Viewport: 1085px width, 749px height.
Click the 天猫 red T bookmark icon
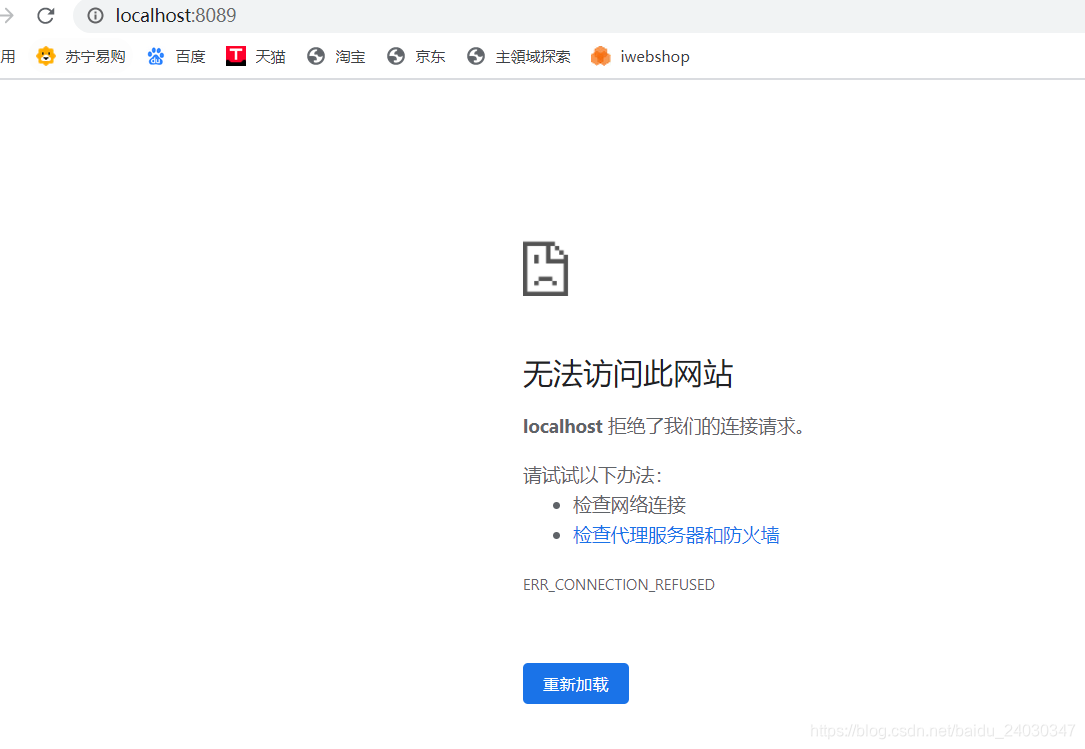236,56
